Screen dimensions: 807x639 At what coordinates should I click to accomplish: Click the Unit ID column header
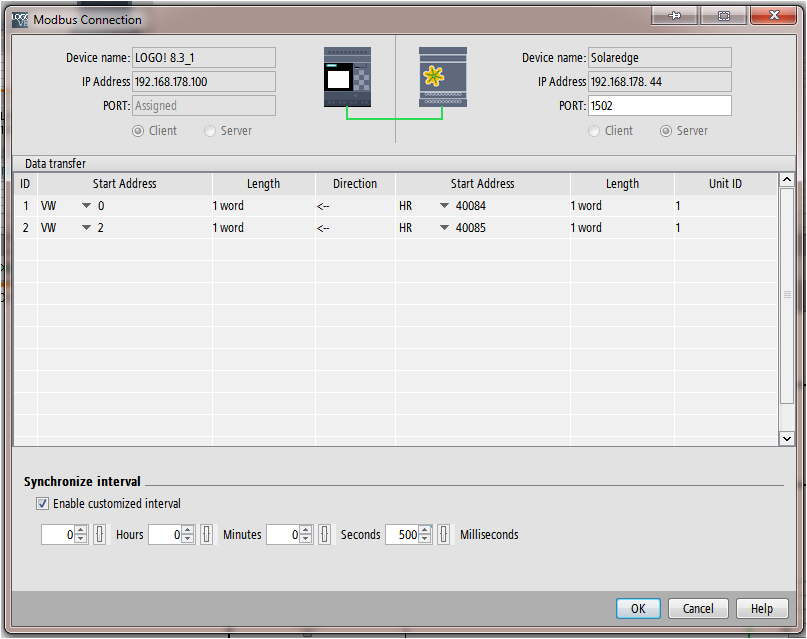726,184
